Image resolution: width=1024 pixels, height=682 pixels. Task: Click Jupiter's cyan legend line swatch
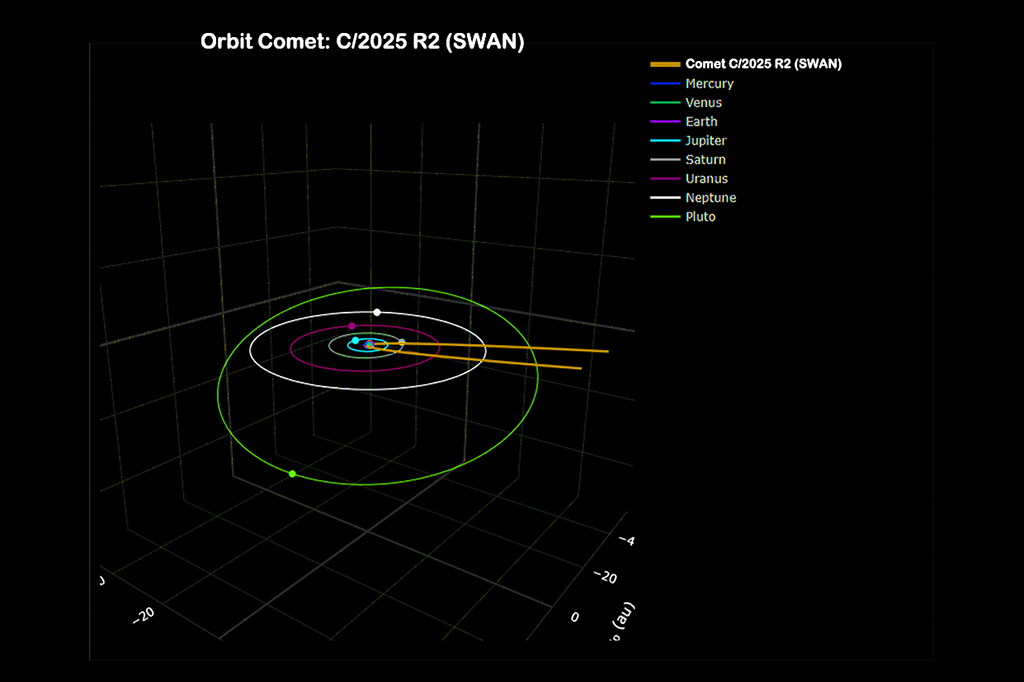tap(664, 141)
